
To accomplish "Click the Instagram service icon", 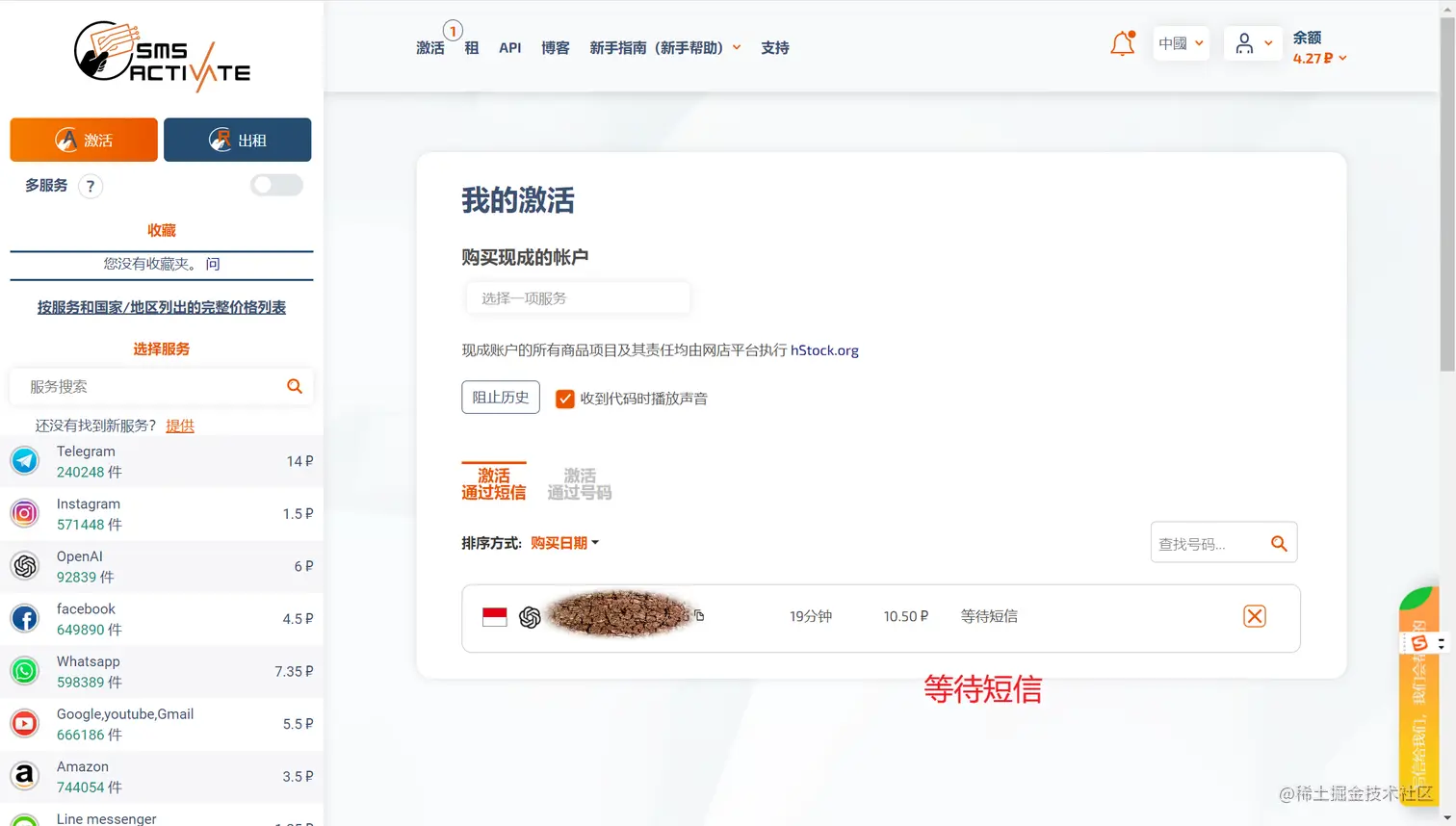I will (25, 513).
